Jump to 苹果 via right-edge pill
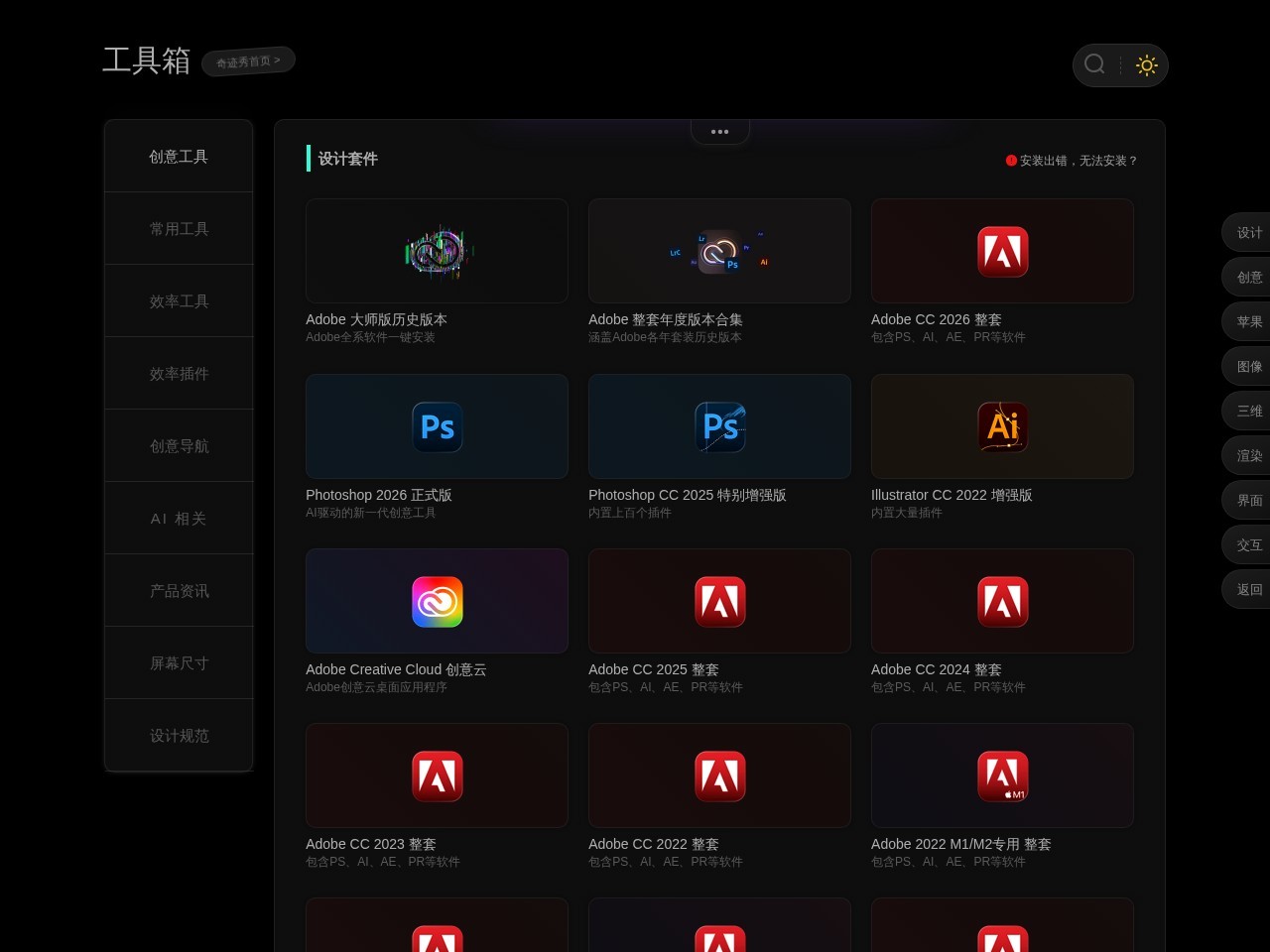This screenshot has width=1270, height=952. (1248, 321)
